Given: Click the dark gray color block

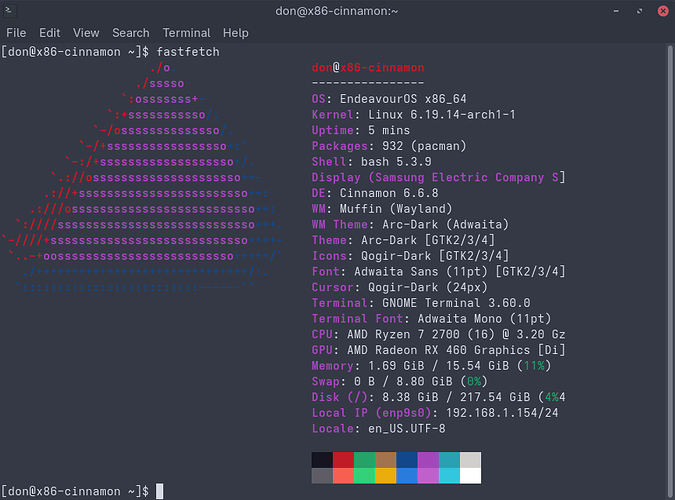Looking at the screenshot, I should (x=322, y=476).
